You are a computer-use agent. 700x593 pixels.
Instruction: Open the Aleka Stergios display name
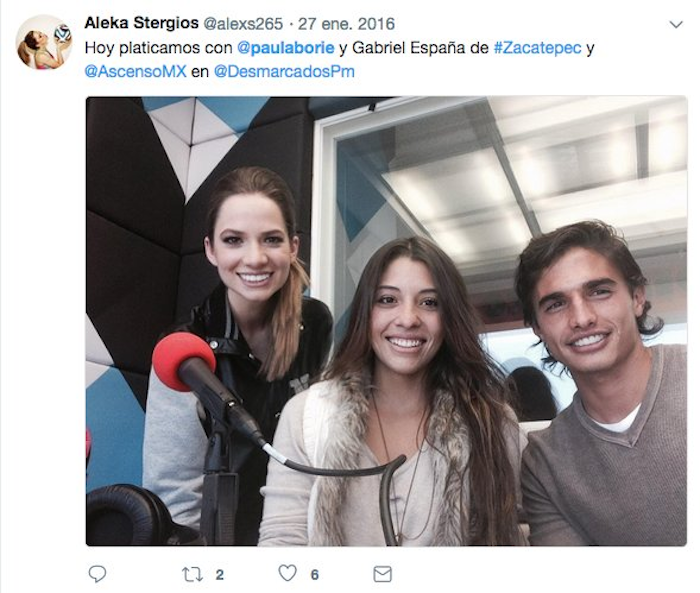point(142,23)
